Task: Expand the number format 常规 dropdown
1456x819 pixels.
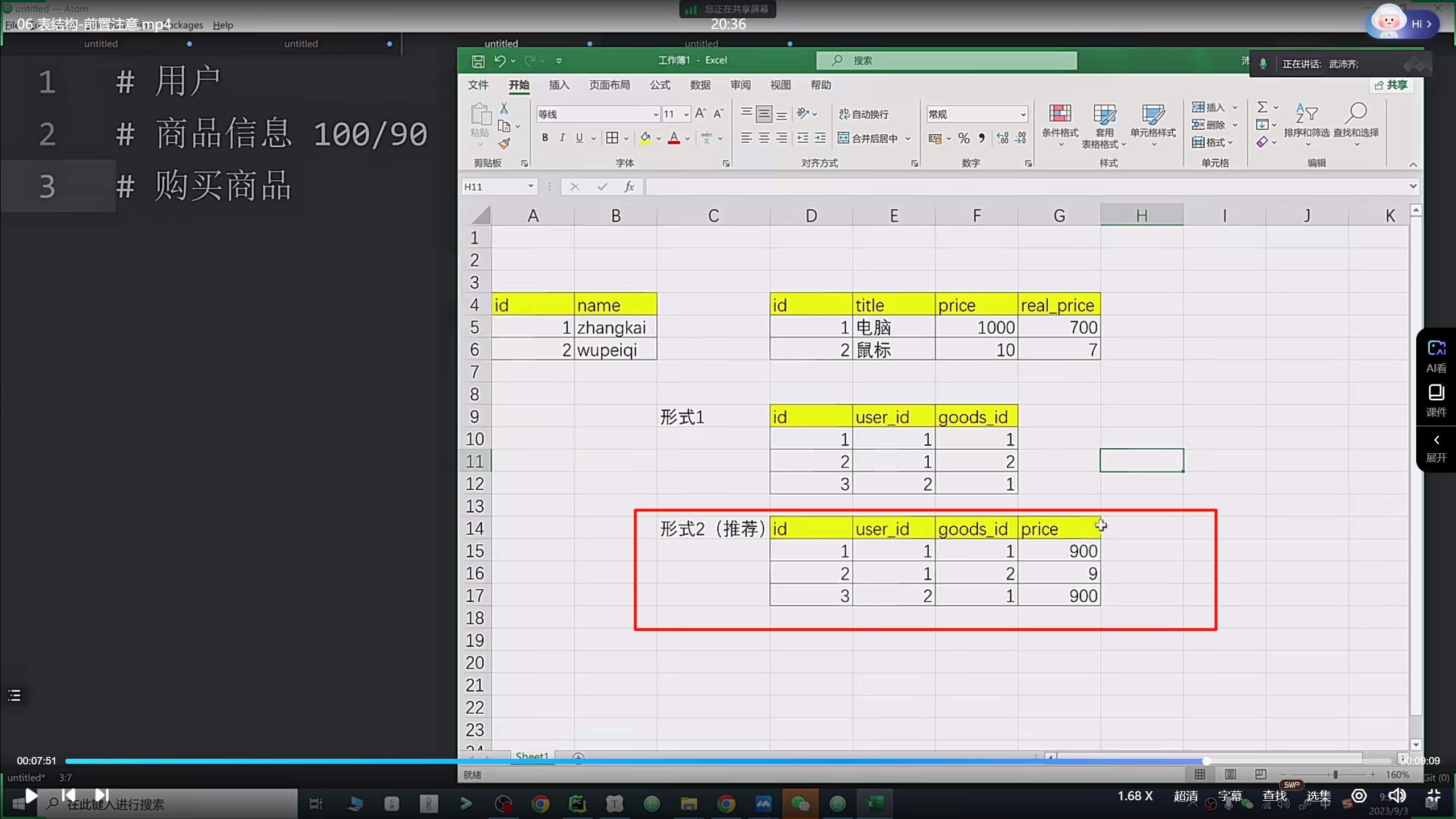Action: pos(1023,114)
